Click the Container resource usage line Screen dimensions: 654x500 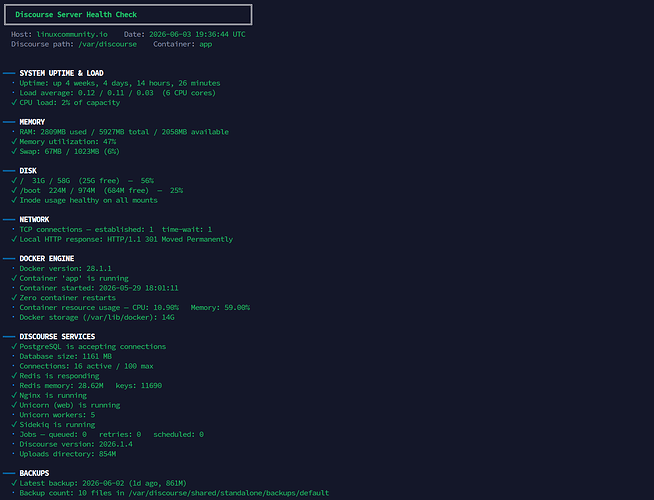coord(134,308)
